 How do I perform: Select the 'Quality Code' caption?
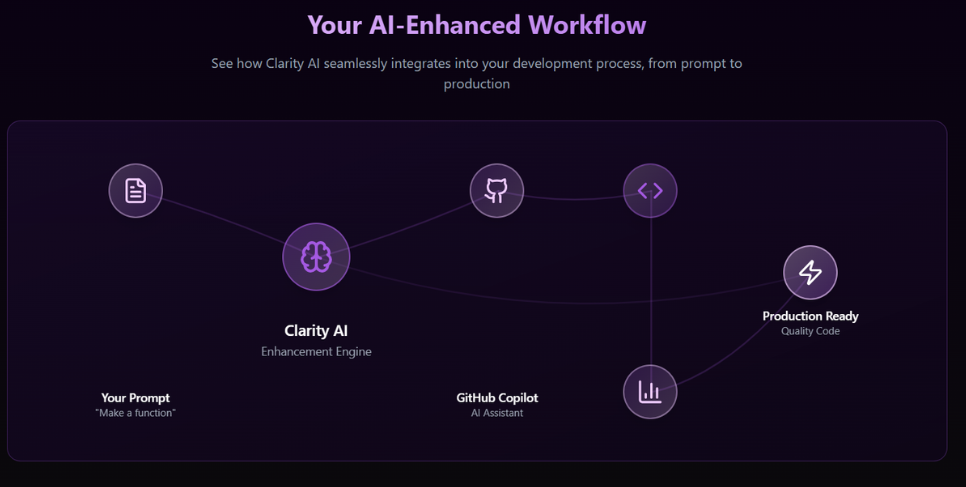(810, 331)
